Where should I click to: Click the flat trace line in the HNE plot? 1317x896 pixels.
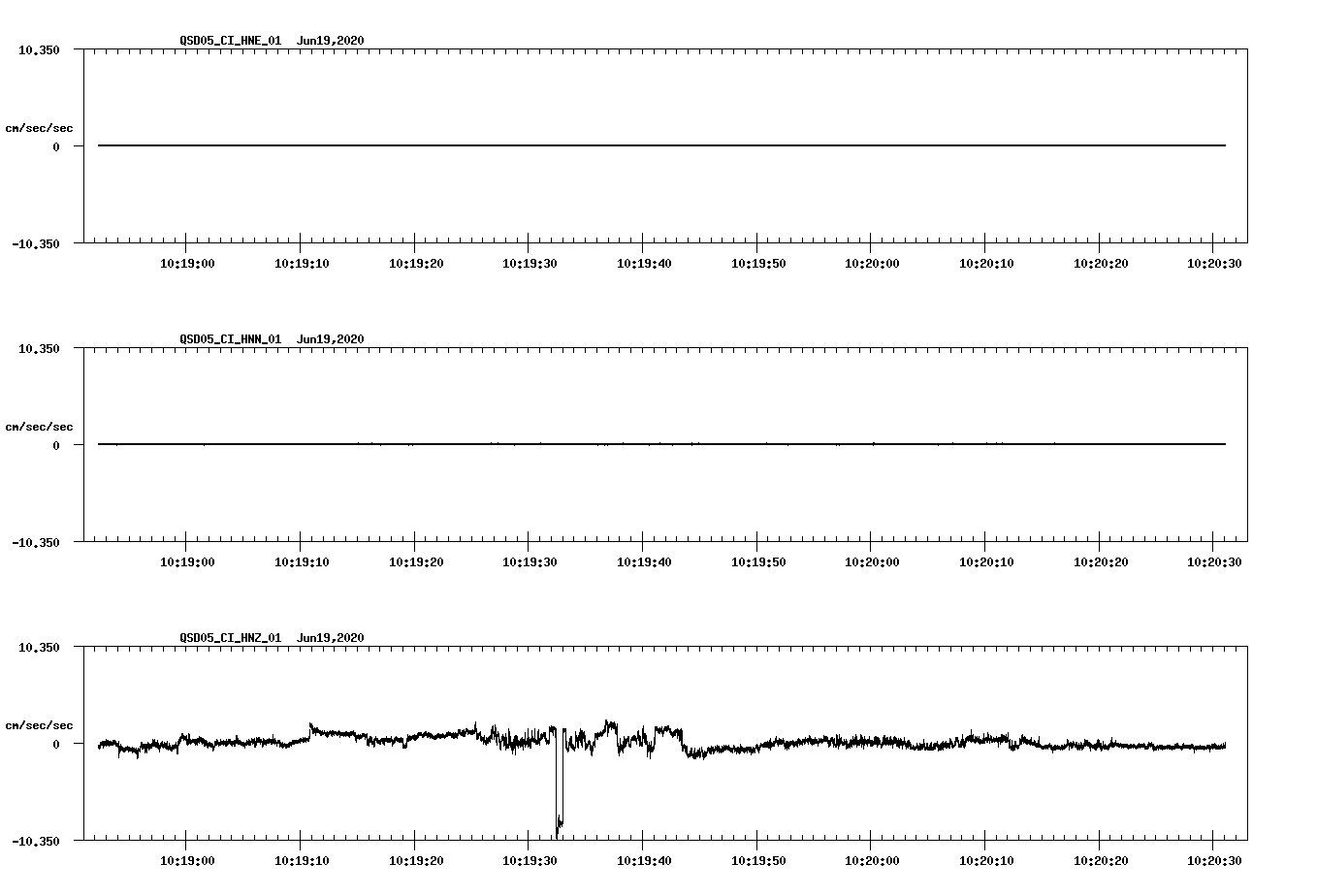coord(661,145)
